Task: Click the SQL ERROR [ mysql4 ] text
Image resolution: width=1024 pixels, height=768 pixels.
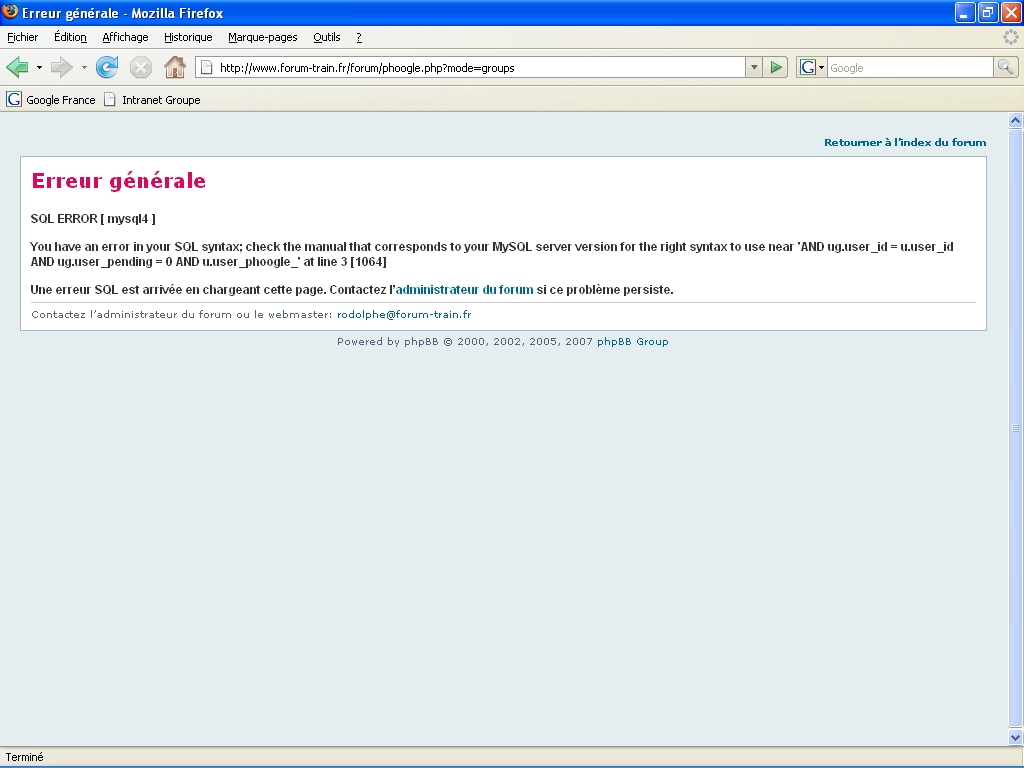Action: [x=93, y=219]
